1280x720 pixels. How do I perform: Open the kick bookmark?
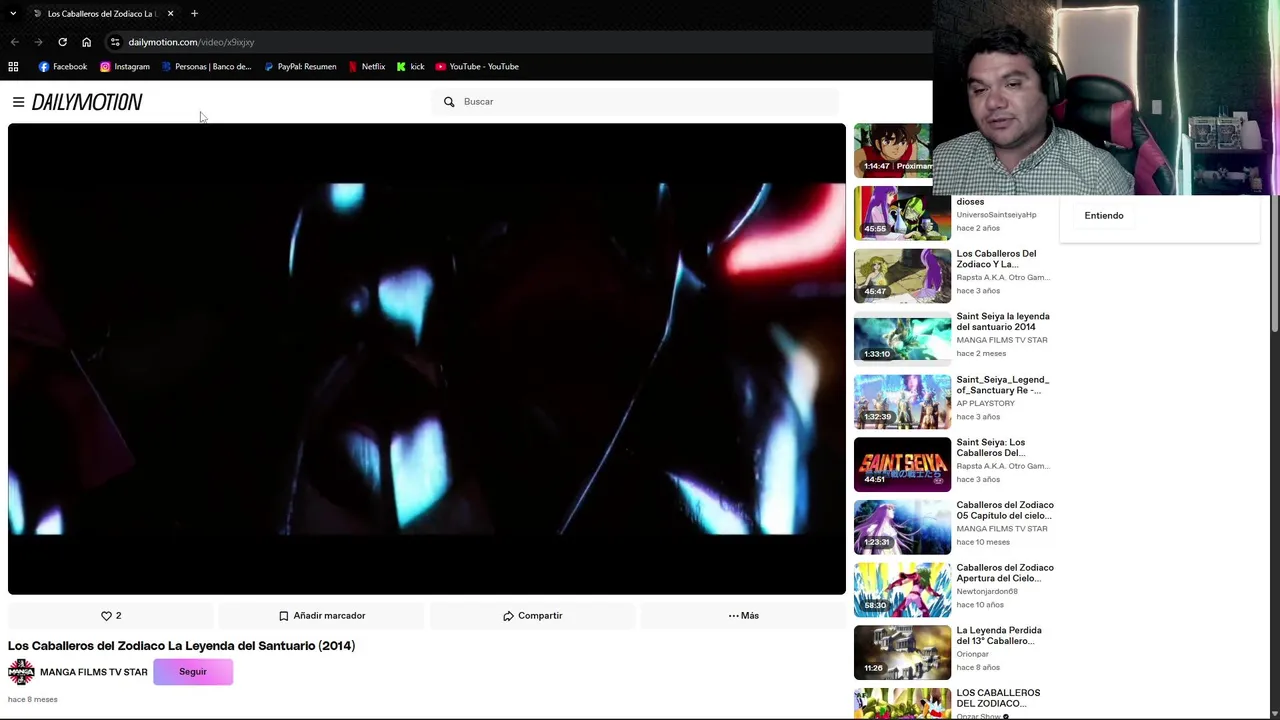(x=410, y=67)
